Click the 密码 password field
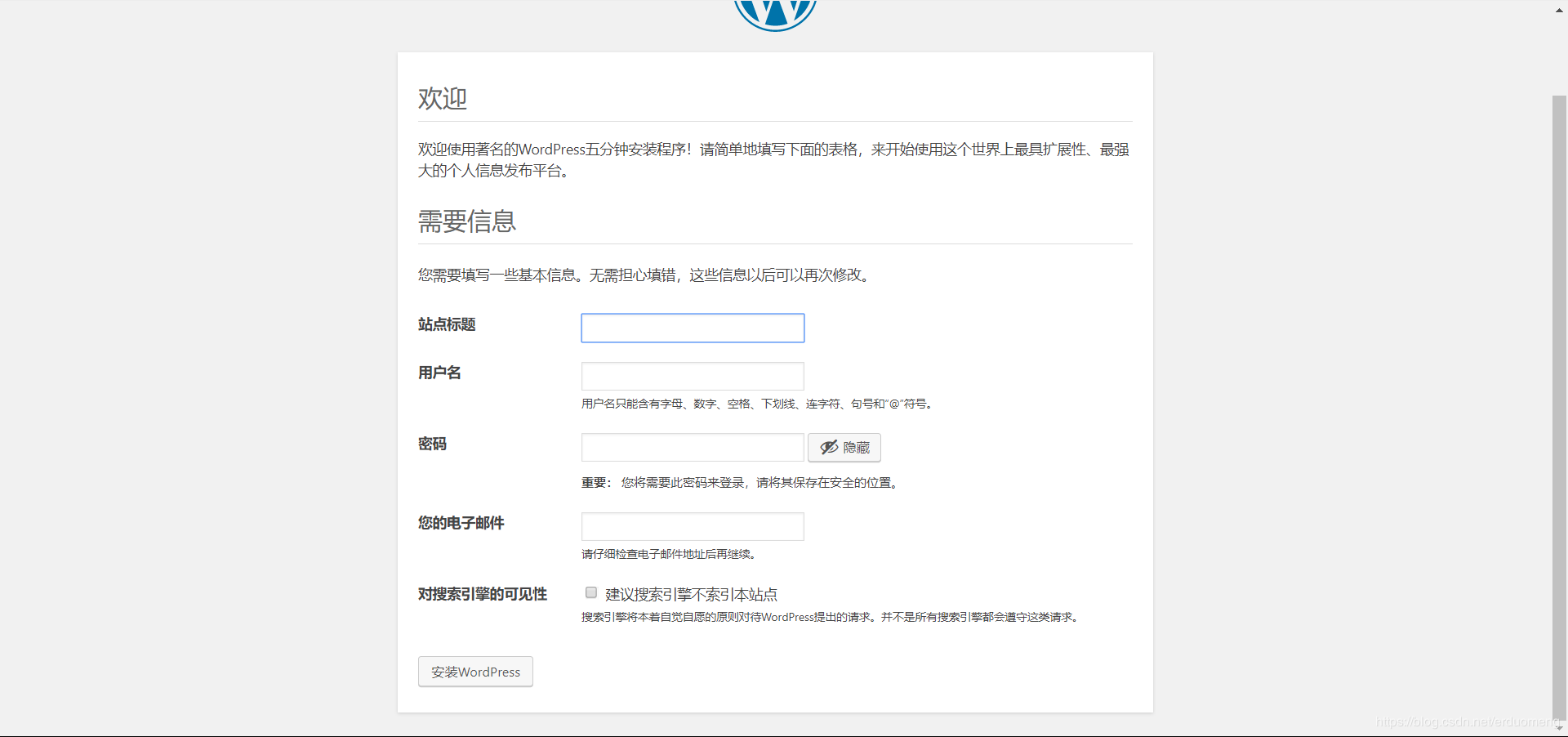Image resolution: width=1568 pixels, height=737 pixels. click(693, 447)
